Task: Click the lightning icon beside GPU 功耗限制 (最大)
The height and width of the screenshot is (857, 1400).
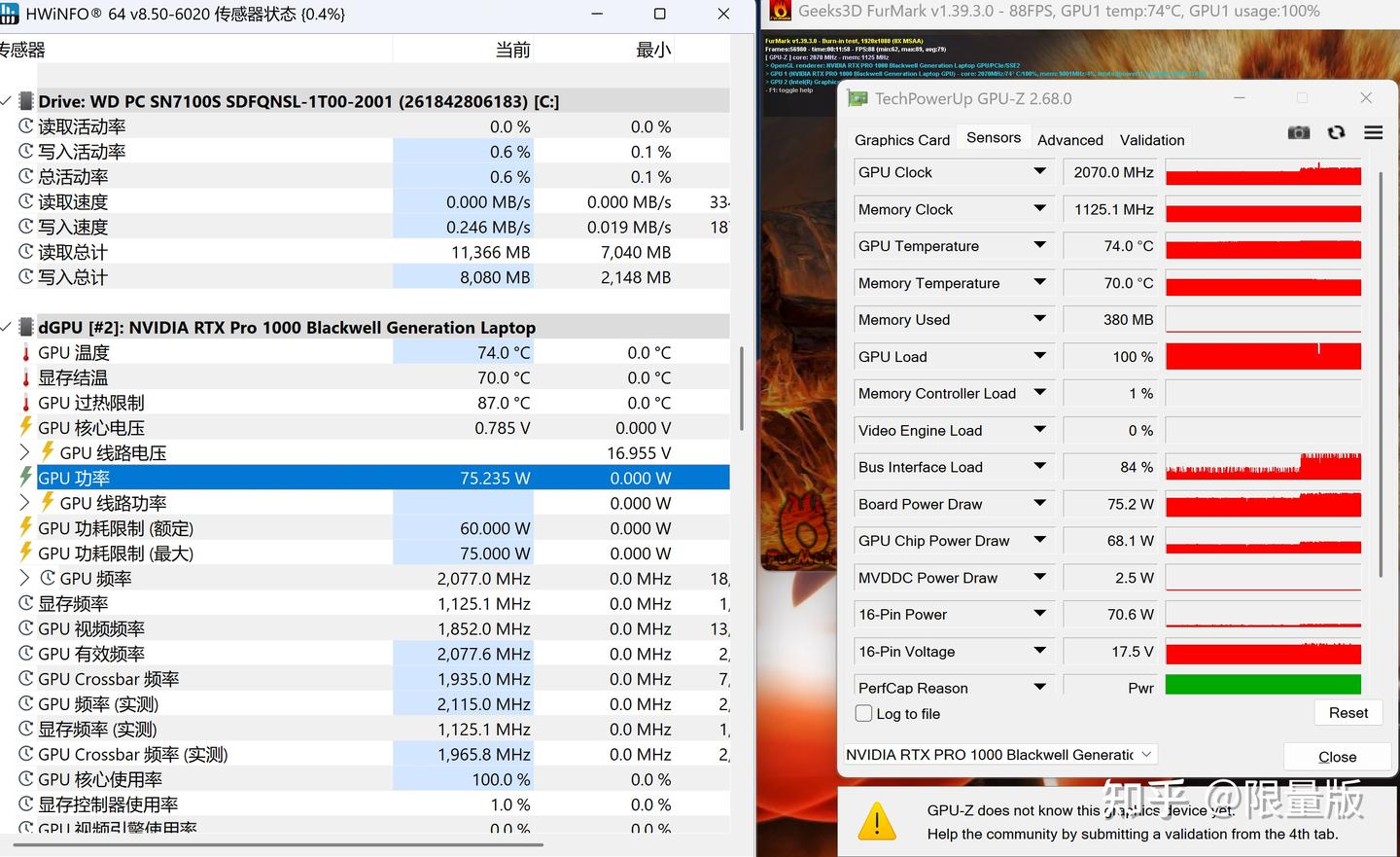Action: pyautogui.click(x=26, y=553)
